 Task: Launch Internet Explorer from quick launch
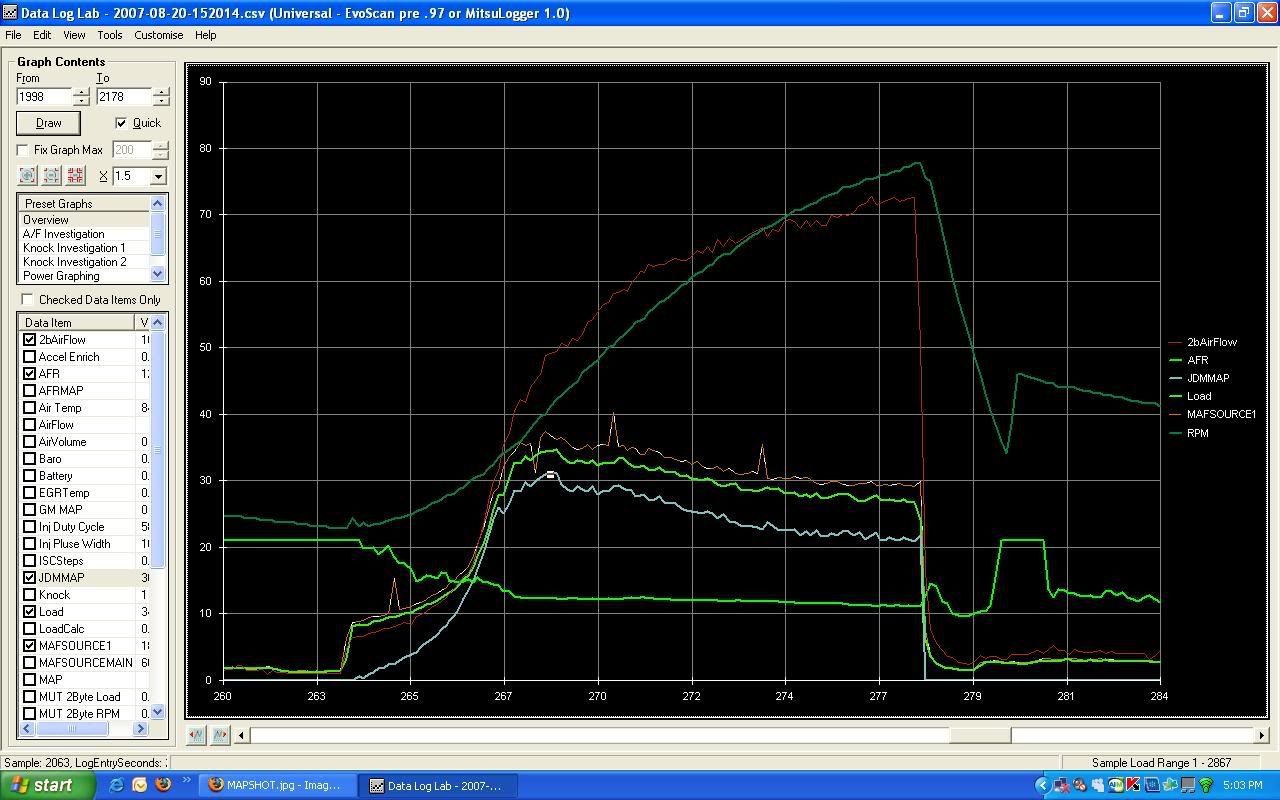116,785
